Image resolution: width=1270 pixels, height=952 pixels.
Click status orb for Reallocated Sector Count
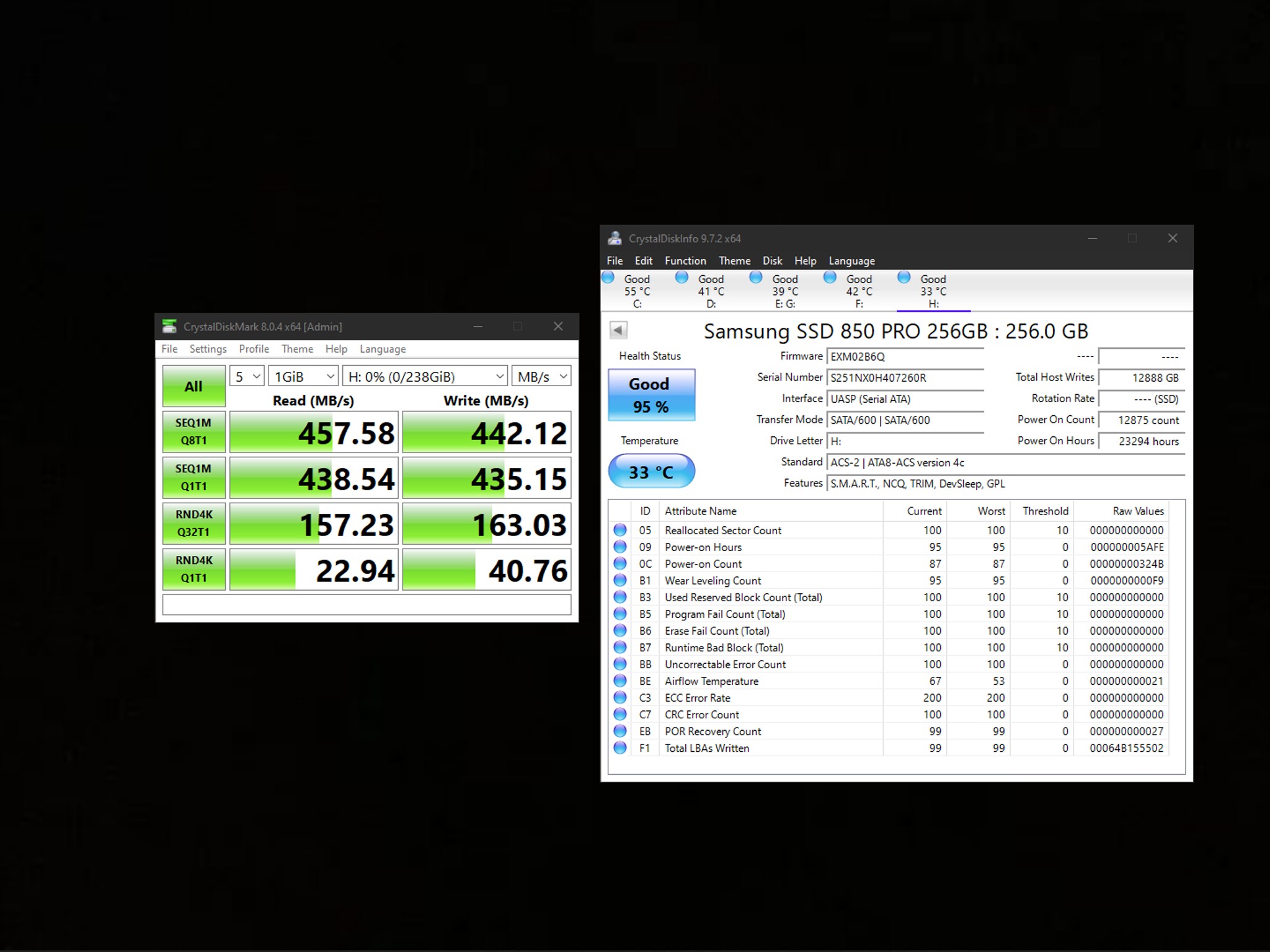pyautogui.click(x=619, y=530)
